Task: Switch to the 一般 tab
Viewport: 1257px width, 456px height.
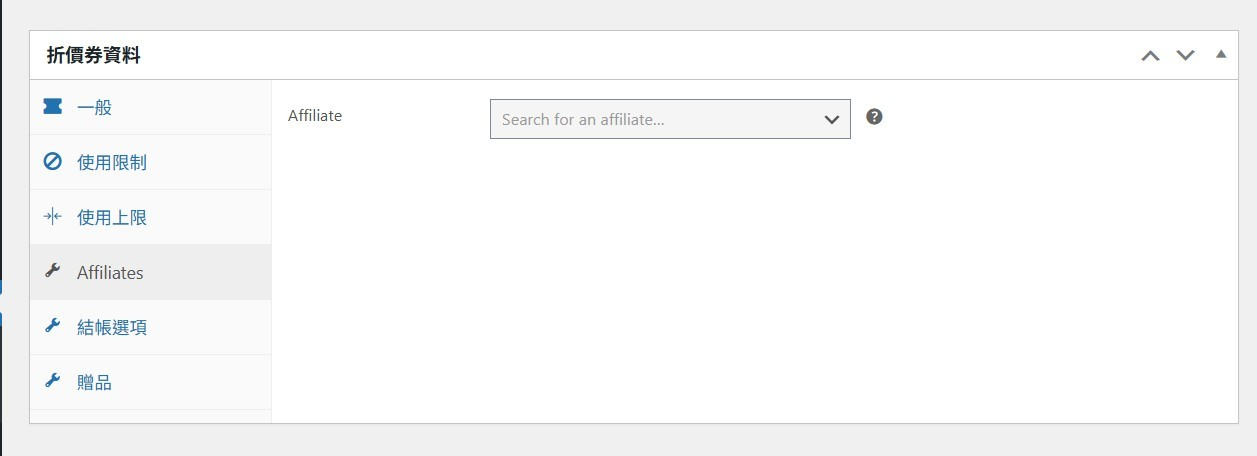Action: 95,107
